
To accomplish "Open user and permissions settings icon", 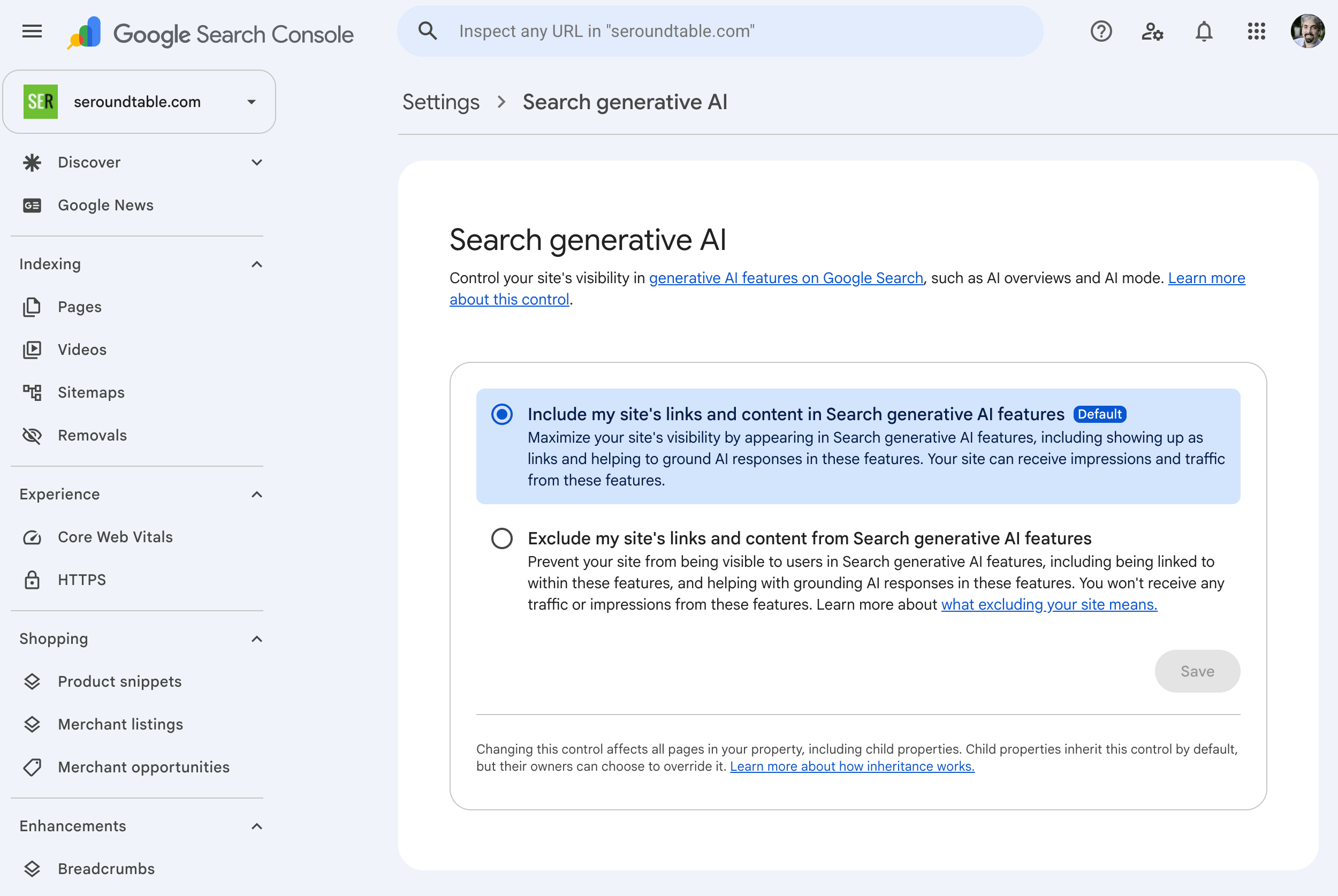I will 1152,32.
